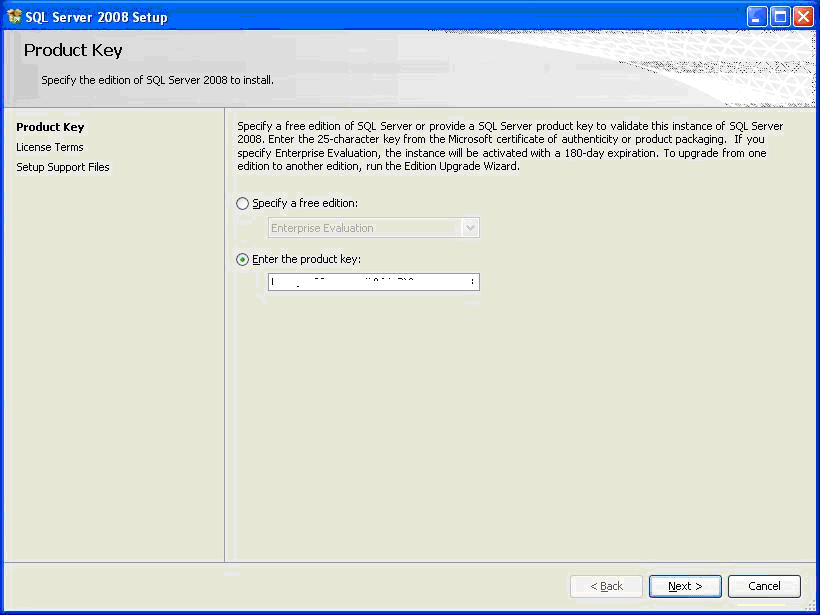Open the Enterprise Evaluation edition combo box
This screenshot has height=615, width=820.
click(x=364, y=228)
